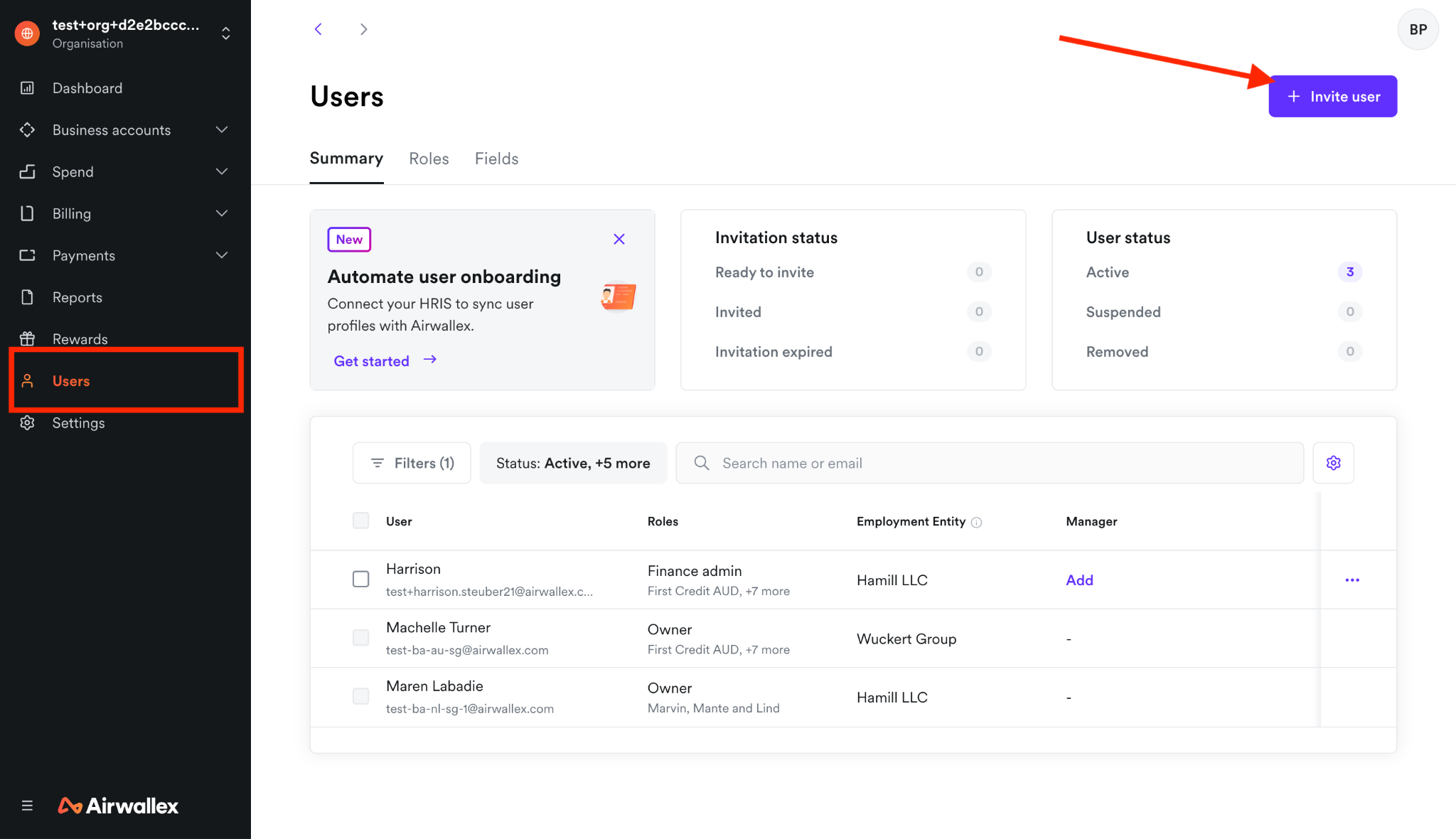
Task: Open the more actions menu for Harrison
Action: pyautogui.click(x=1352, y=580)
